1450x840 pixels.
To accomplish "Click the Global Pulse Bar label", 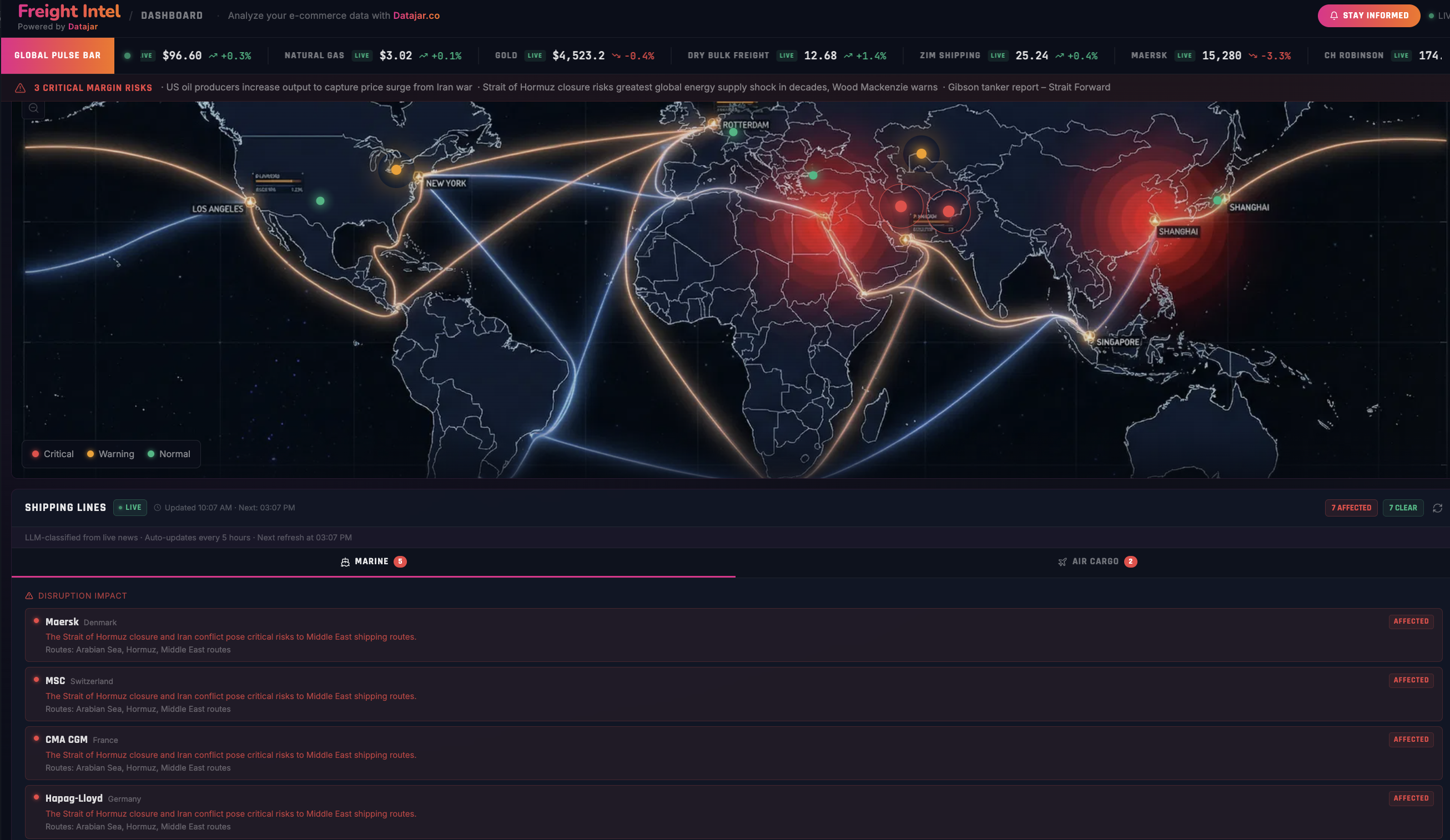I will 58,56.
